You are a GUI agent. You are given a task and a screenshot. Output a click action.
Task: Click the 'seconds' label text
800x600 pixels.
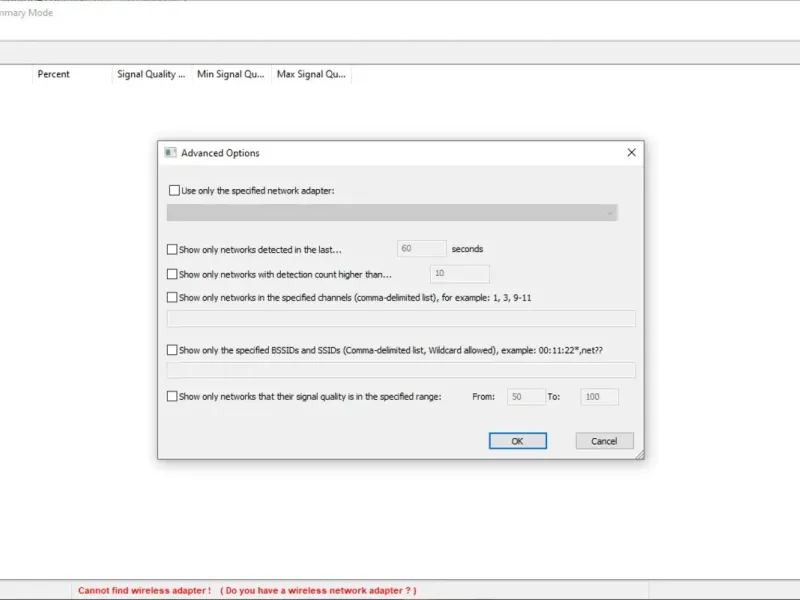pyautogui.click(x=467, y=249)
